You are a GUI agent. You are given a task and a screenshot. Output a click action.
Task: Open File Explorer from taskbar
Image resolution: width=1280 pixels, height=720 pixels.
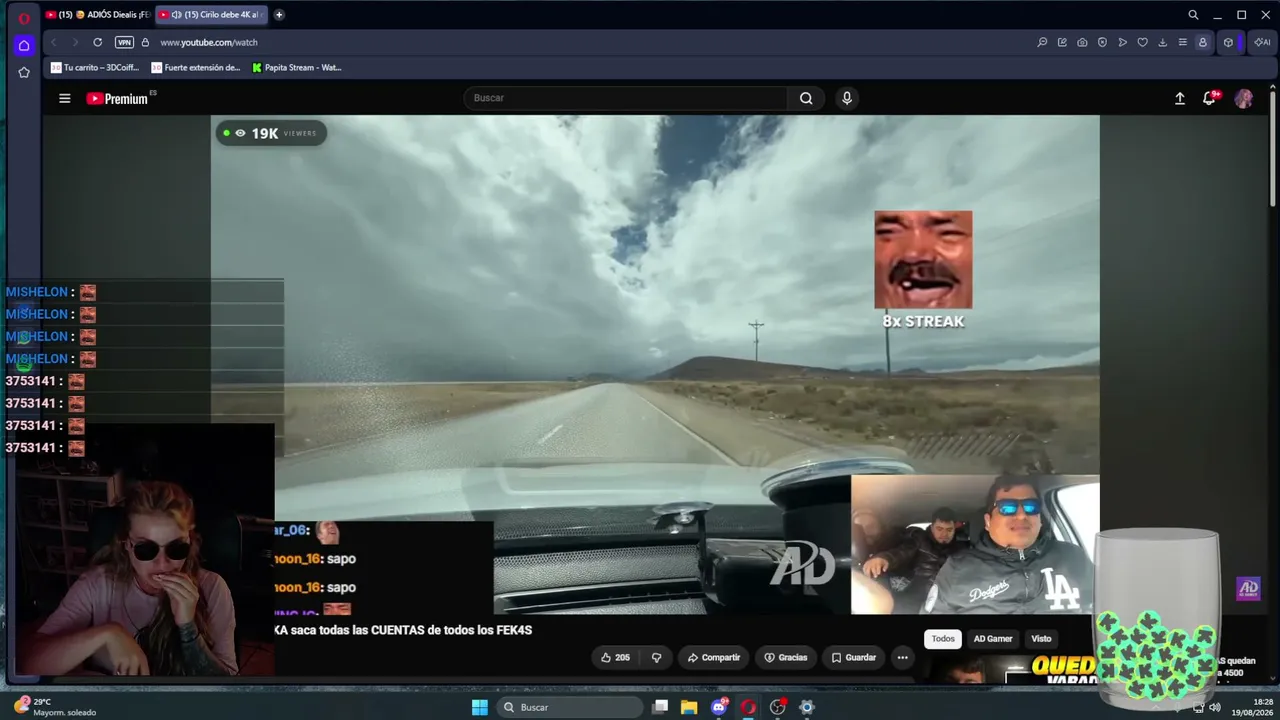tap(689, 707)
